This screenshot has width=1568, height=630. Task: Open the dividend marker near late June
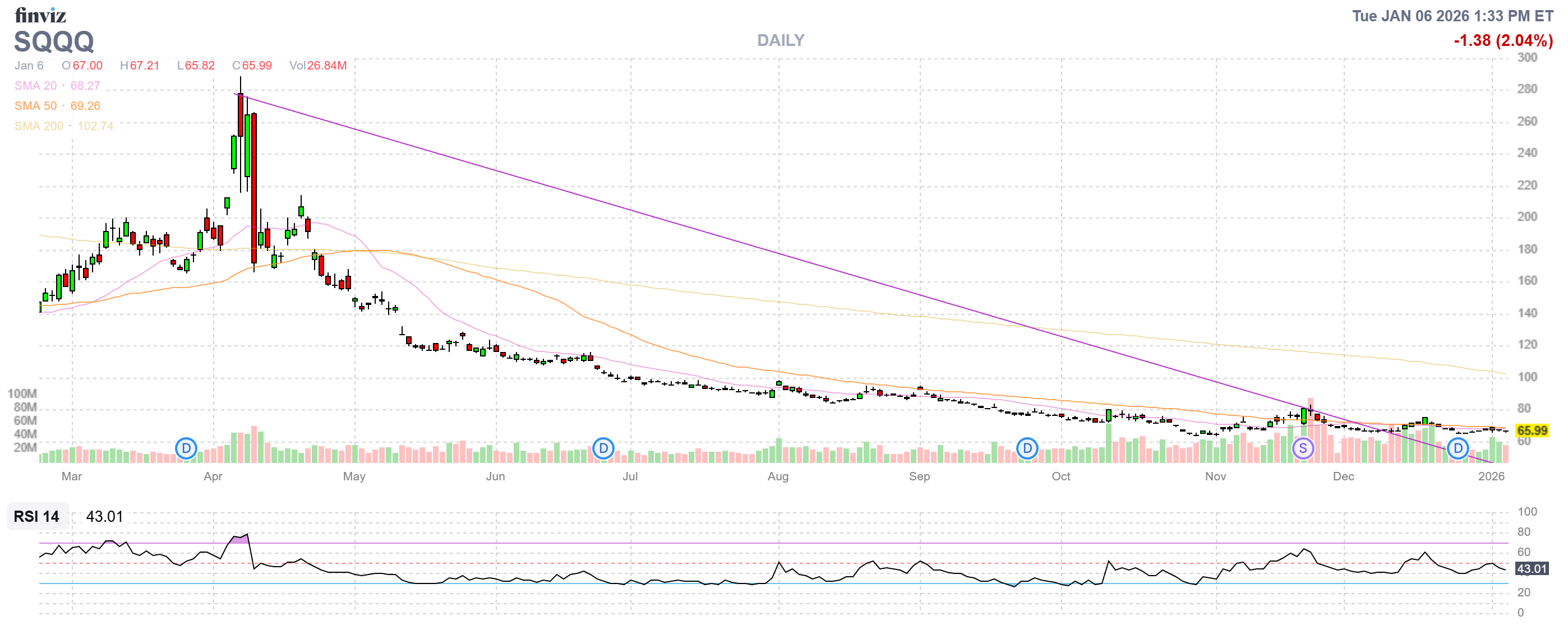point(603,449)
